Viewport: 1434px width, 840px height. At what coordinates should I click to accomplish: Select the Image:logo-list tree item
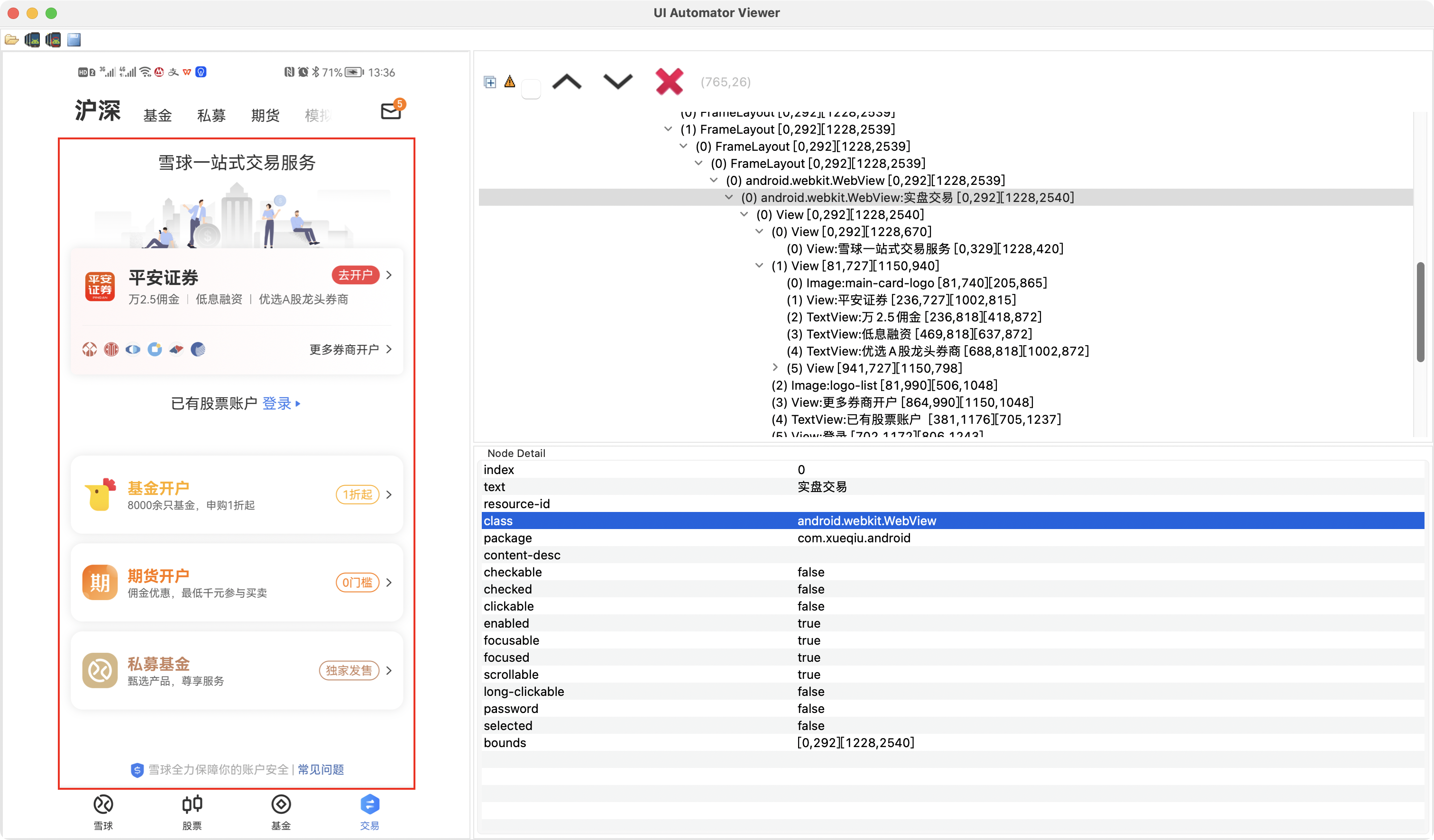(884, 385)
